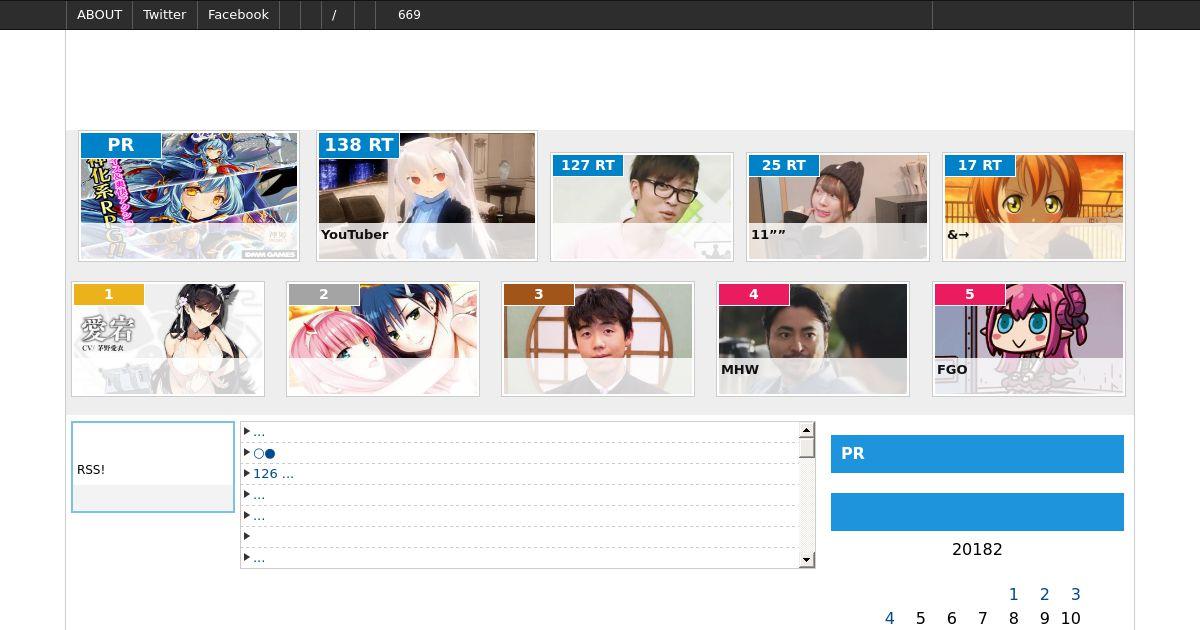The image size is (1200, 630).
Task: Click calendar day 6
Action: (x=951, y=618)
